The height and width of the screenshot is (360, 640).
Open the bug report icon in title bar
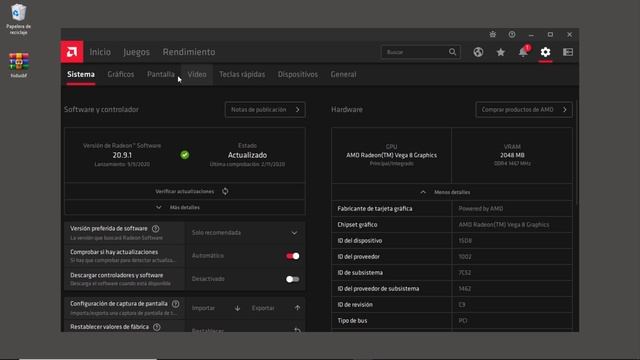(x=493, y=35)
